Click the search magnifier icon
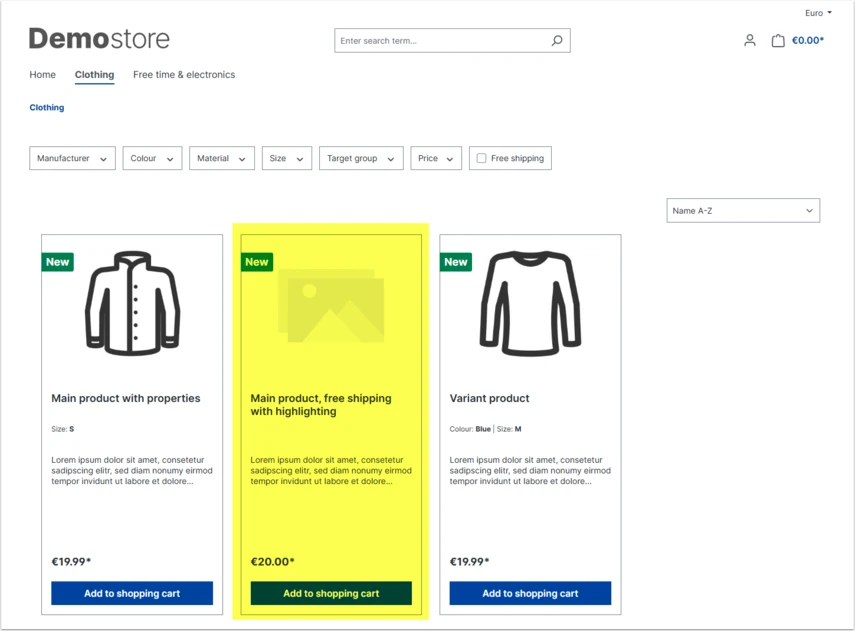855x631 pixels. pos(557,40)
